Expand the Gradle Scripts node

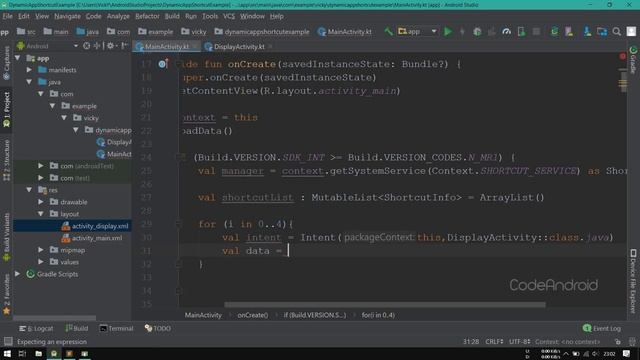(x=18, y=273)
